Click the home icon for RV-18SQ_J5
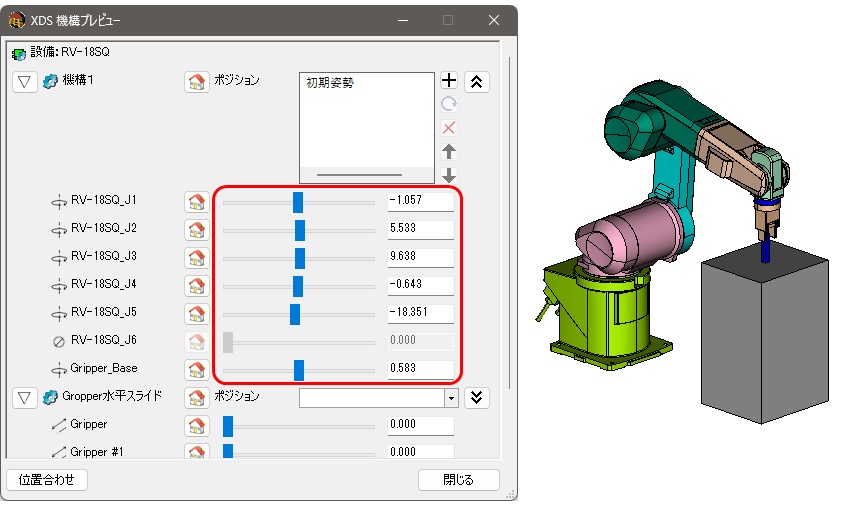 [x=196, y=314]
